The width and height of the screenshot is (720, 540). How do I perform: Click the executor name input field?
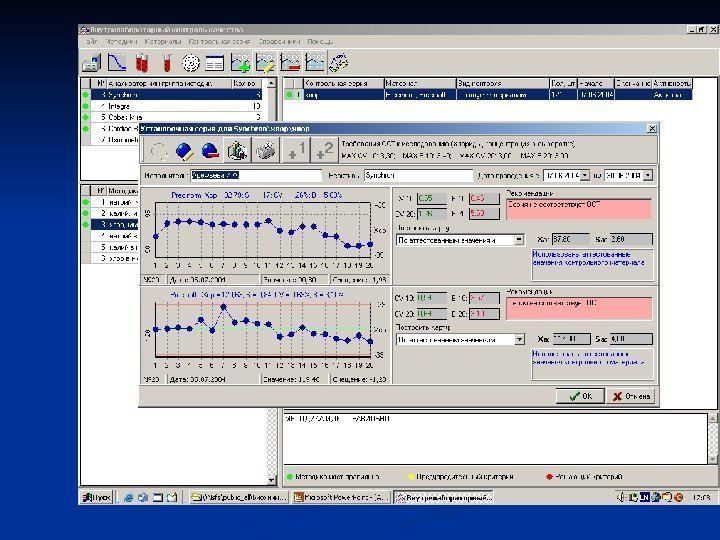[256, 175]
